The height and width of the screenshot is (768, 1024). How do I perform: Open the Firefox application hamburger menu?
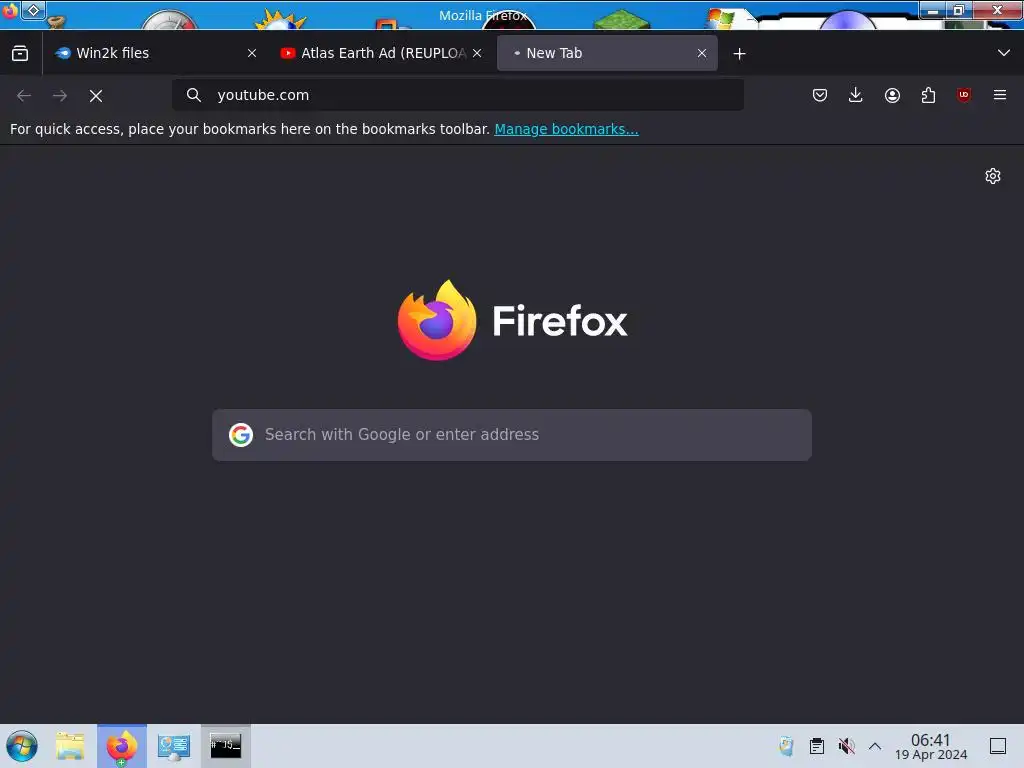(x=1000, y=95)
